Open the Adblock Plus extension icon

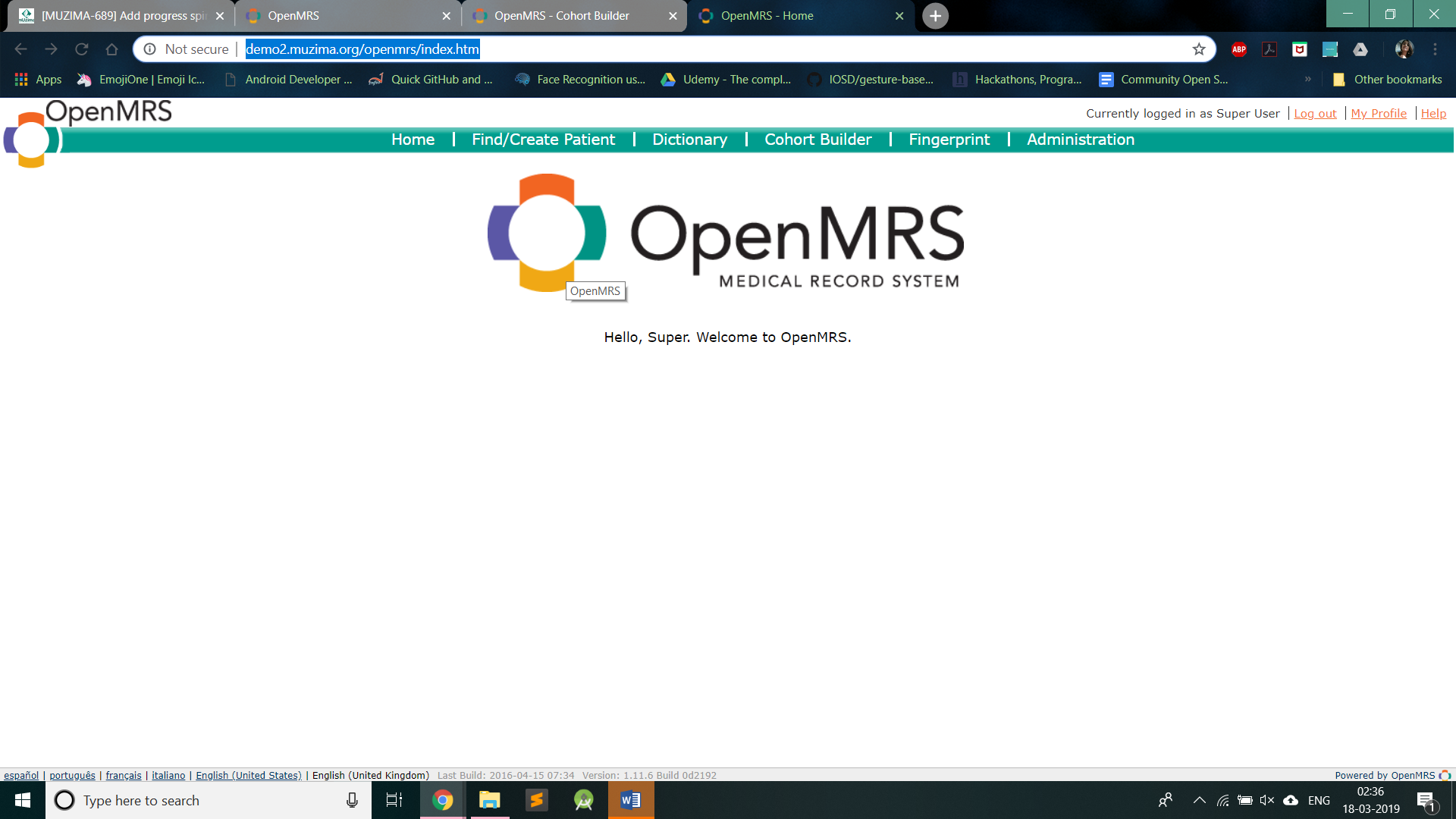pos(1239,49)
